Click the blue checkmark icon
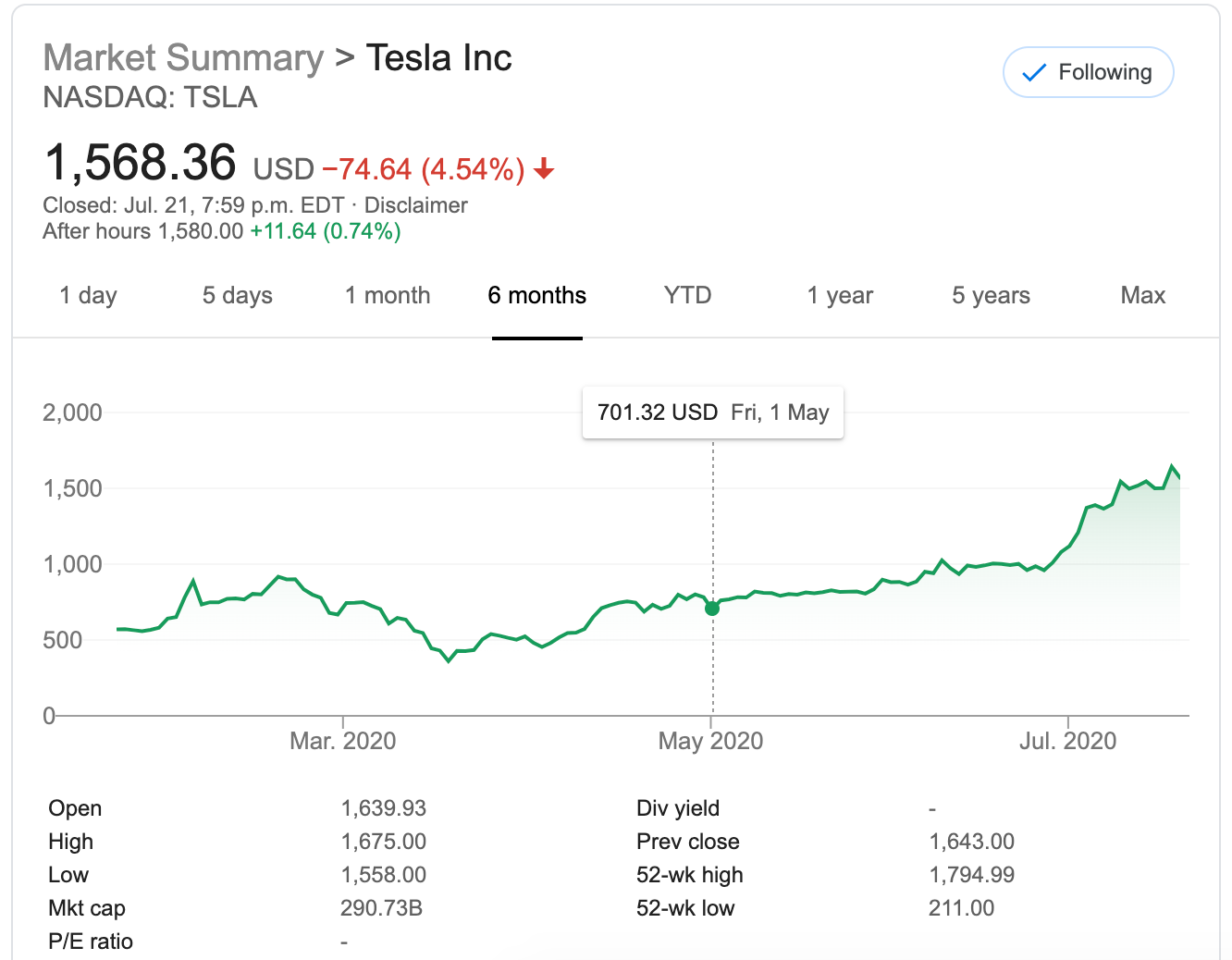This screenshot has width=1232, height=960. point(1033,72)
